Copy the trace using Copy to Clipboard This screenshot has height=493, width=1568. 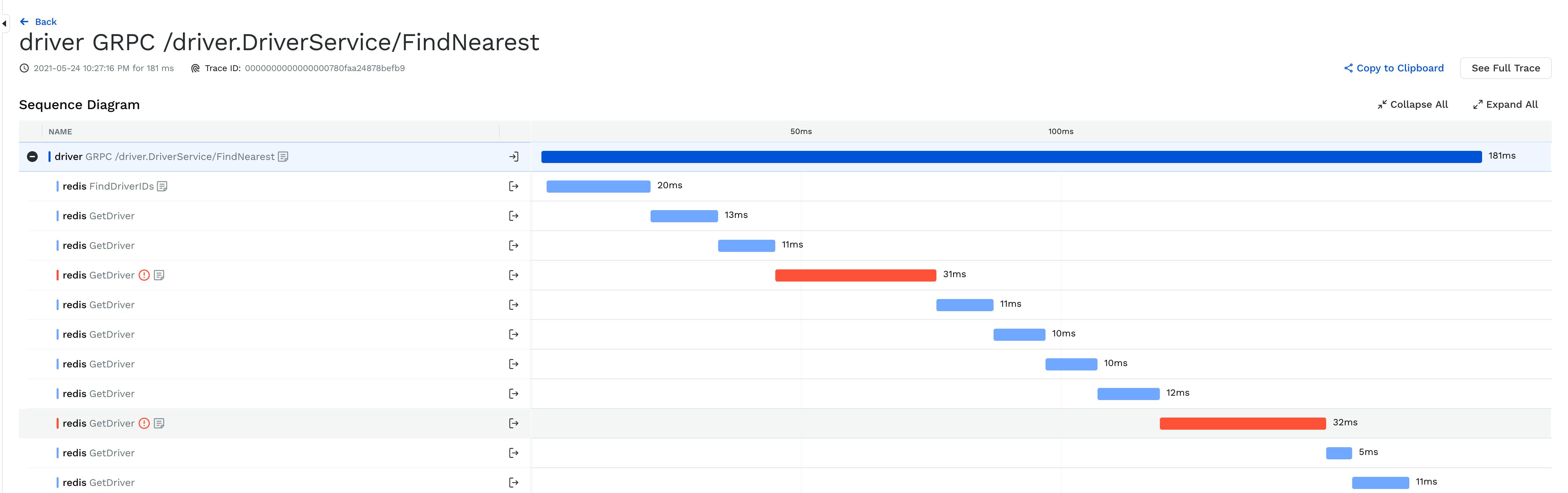[1400, 68]
